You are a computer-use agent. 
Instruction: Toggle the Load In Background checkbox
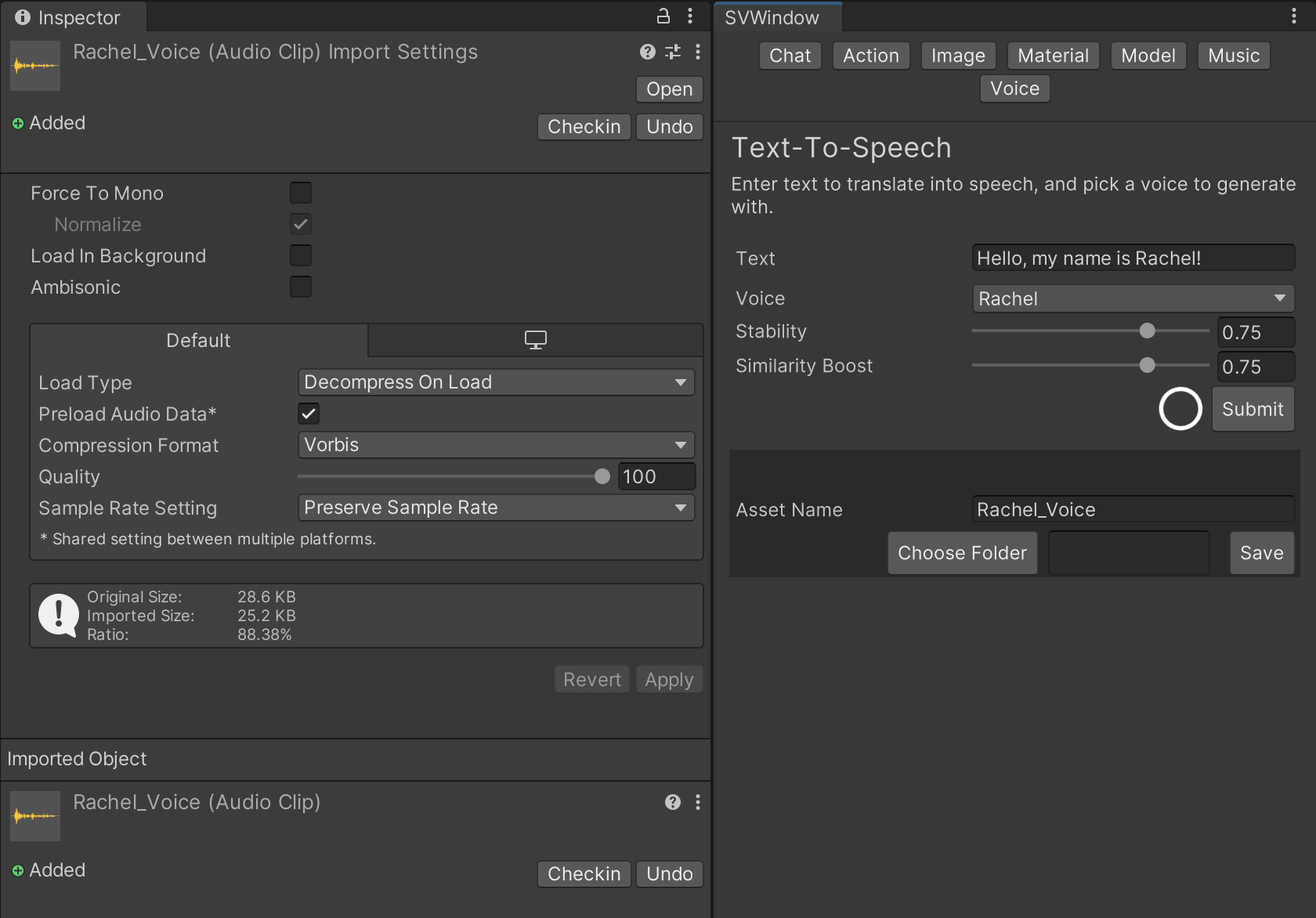[301, 255]
